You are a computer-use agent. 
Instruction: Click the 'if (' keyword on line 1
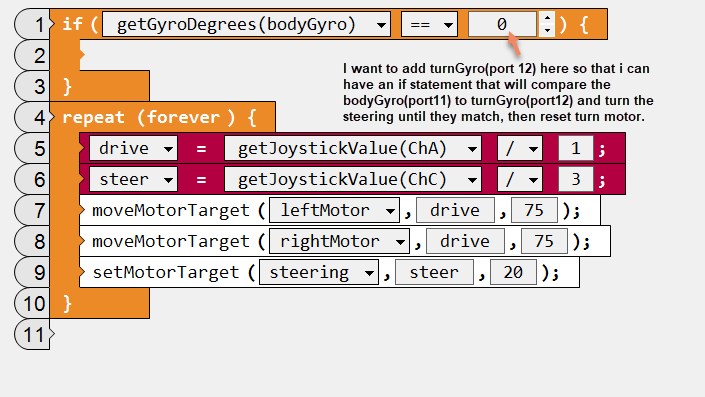pos(80,24)
